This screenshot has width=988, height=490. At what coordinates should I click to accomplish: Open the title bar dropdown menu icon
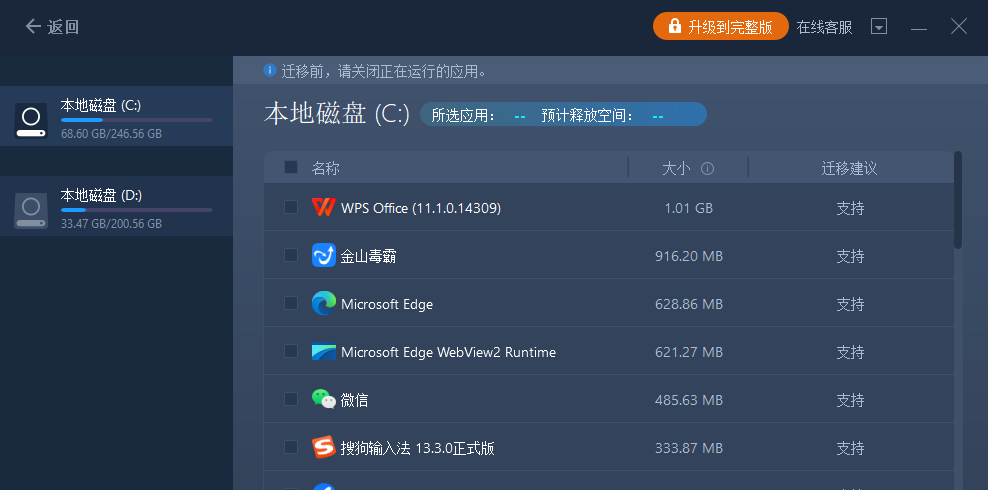[x=878, y=26]
